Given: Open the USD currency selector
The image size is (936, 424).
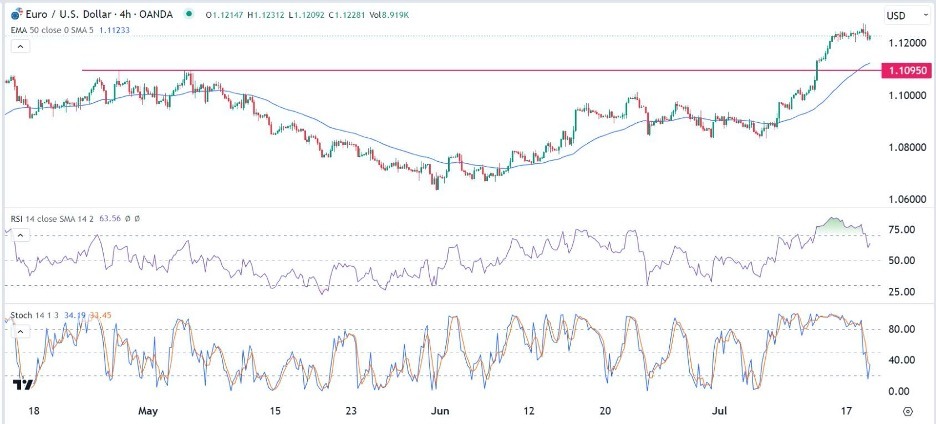Looking at the screenshot, I should pyautogui.click(x=895, y=16).
